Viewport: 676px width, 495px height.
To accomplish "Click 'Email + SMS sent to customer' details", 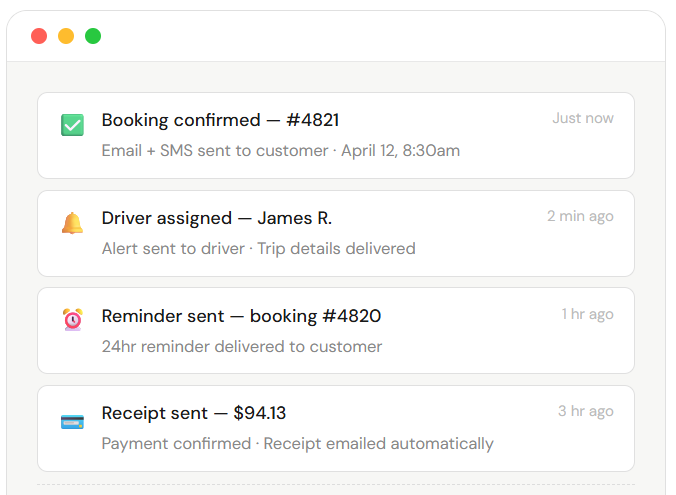I will click(215, 151).
